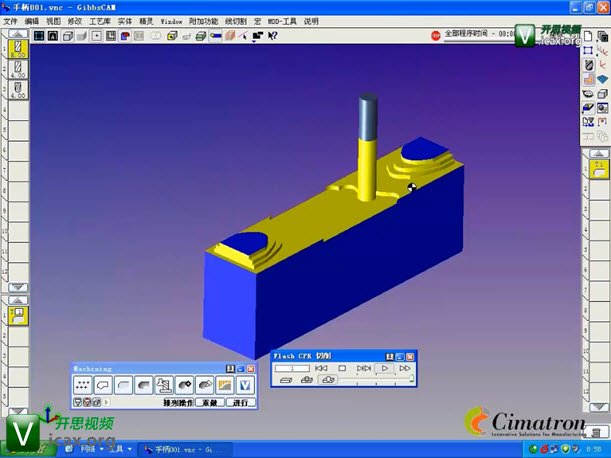Open the Window menu
This screenshot has width=611, height=458.
point(171,21)
